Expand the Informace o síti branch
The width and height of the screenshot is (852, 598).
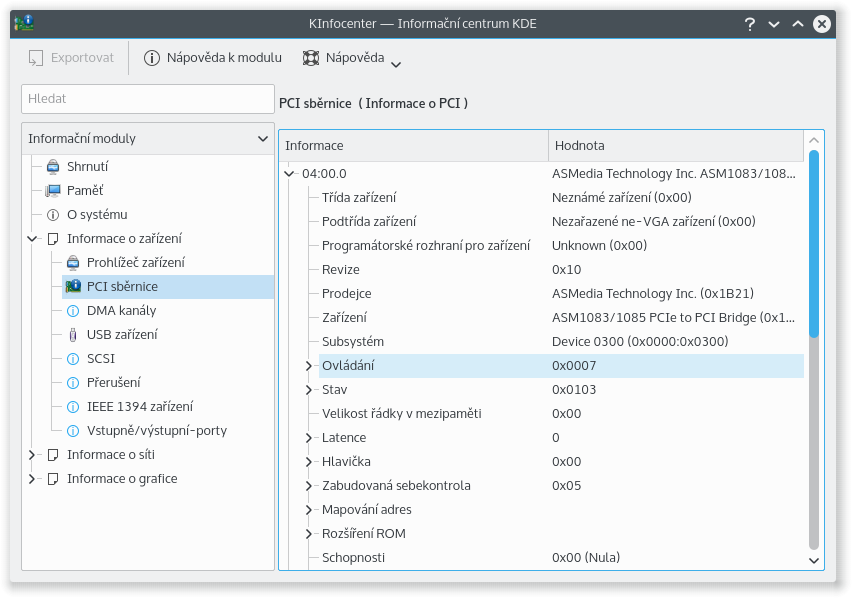pos(32,455)
